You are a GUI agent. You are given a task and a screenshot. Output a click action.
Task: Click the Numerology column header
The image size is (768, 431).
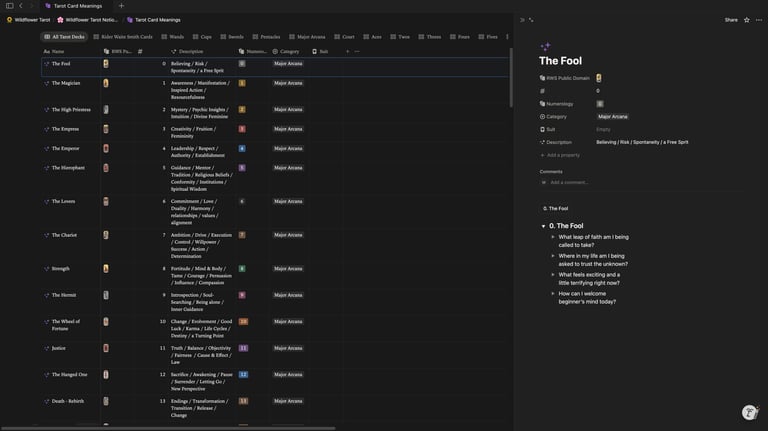pyautogui.click(x=253, y=51)
